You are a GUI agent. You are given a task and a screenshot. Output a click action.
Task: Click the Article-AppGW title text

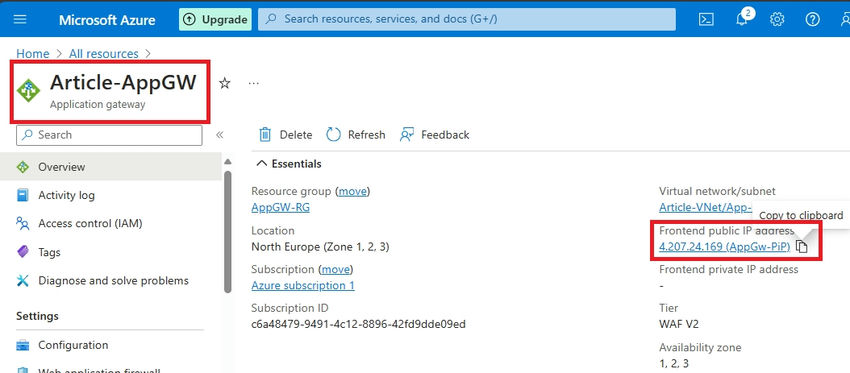point(123,82)
